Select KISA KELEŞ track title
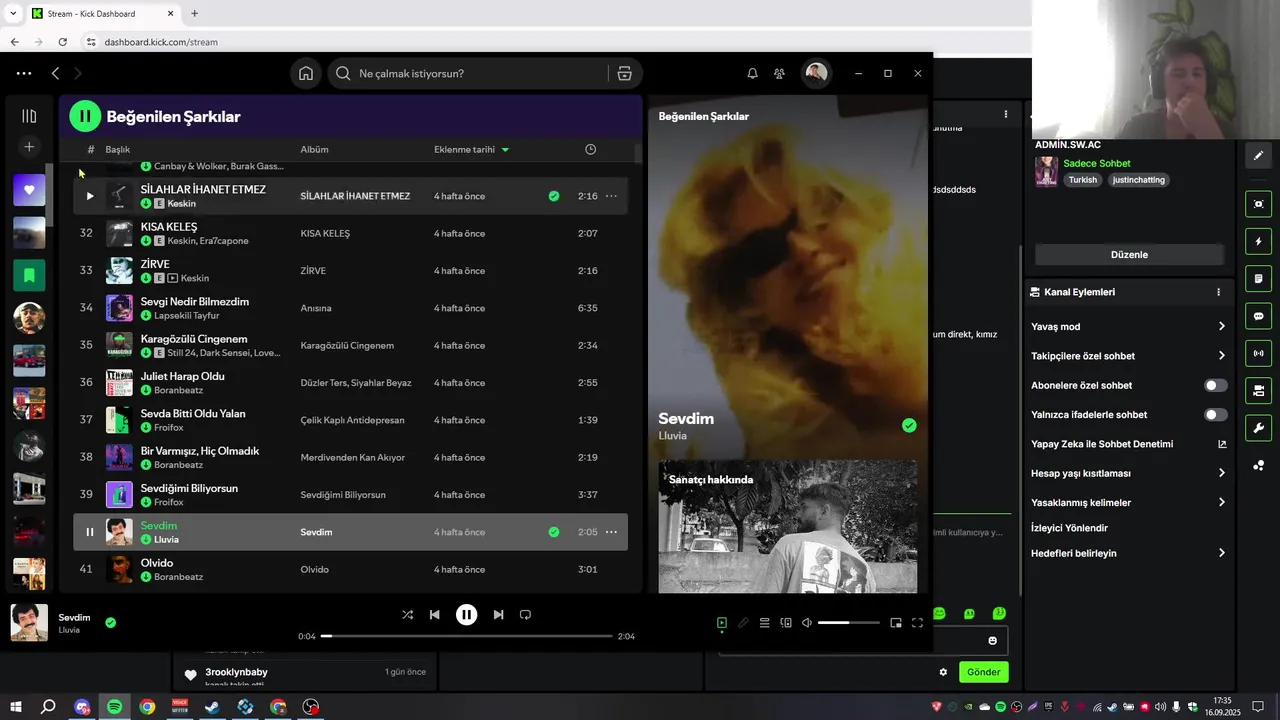Screen dimensions: 1280x720 [x=169, y=227]
